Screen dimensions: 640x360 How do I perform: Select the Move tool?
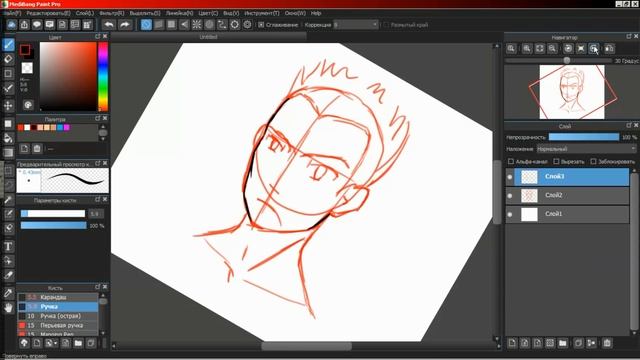pos(8,105)
